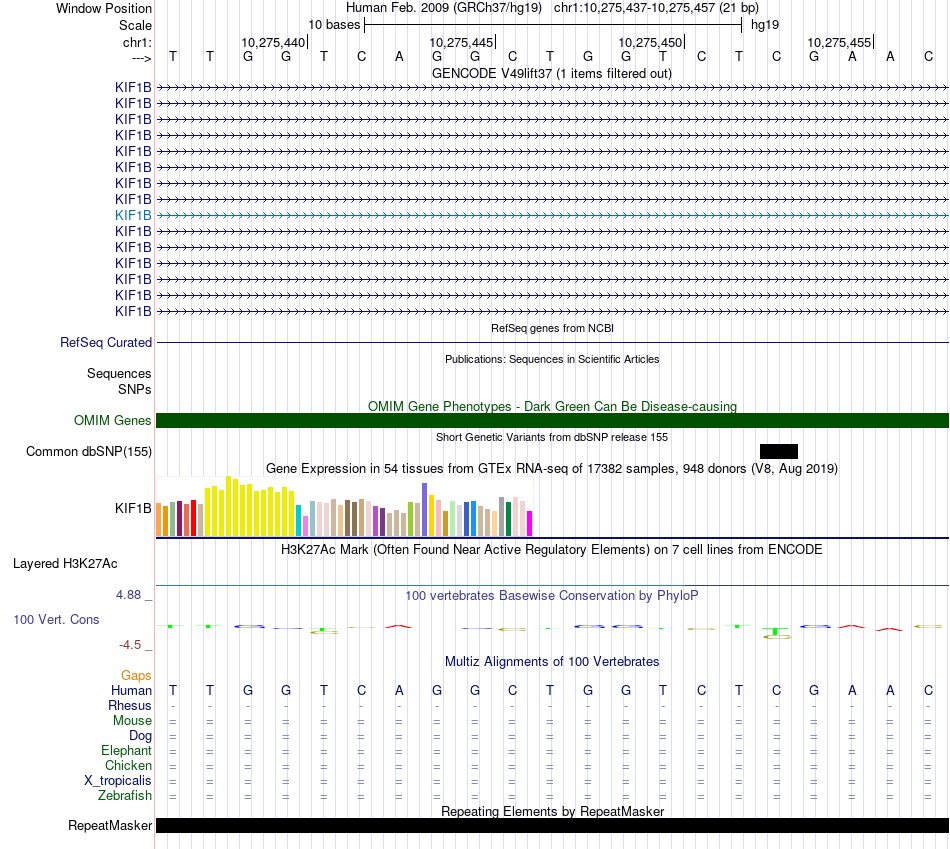Click Publications: Sequences in Scientific Articles title

(552, 359)
